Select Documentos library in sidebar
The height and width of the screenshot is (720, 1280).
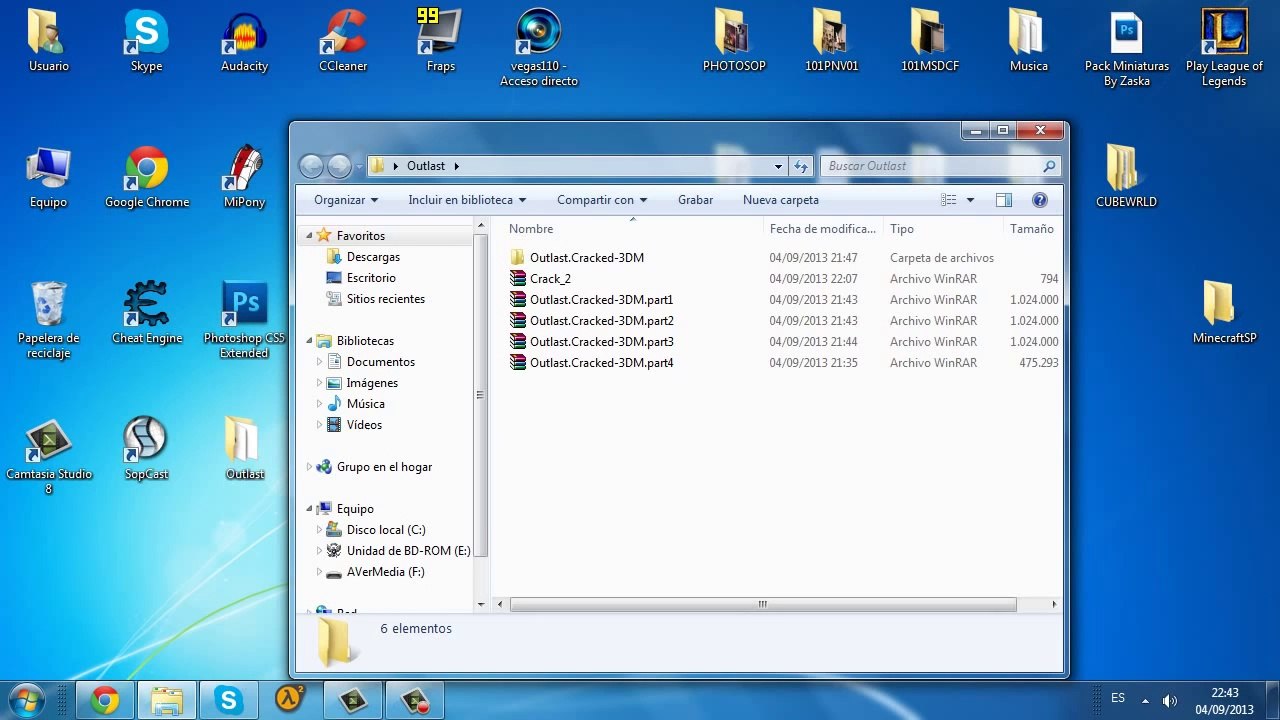tap(380, 362)
